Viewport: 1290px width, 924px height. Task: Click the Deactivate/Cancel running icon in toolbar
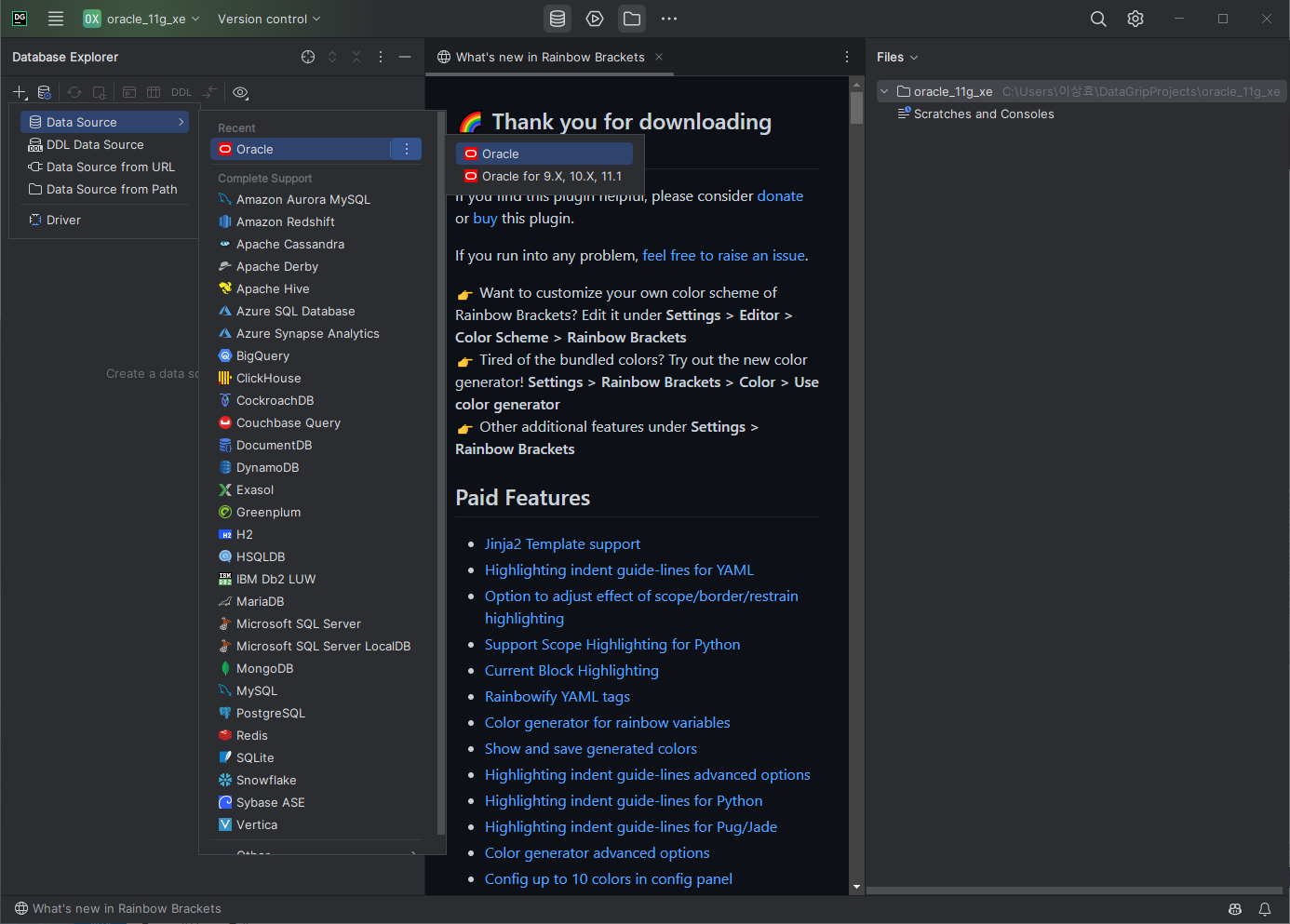click(100, 92)
